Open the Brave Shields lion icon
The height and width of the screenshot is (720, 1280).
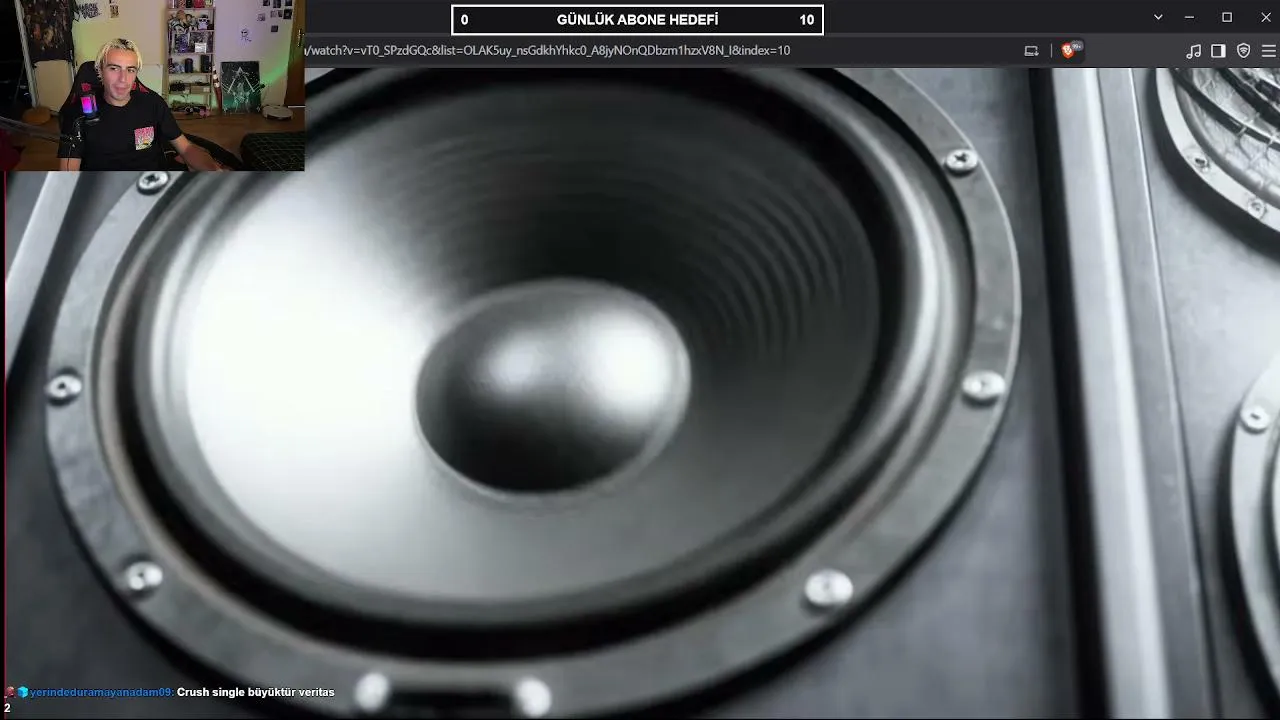1068,50
